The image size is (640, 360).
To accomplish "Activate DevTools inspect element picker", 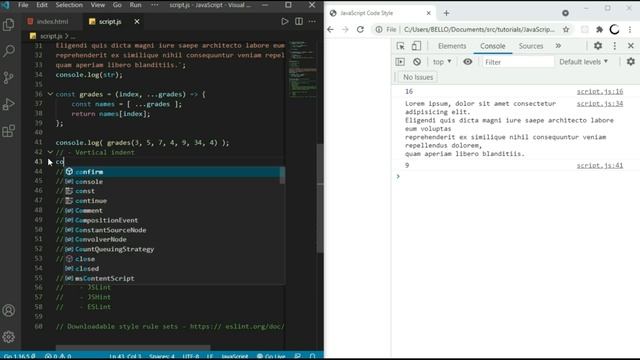I will tap(400, 46).
